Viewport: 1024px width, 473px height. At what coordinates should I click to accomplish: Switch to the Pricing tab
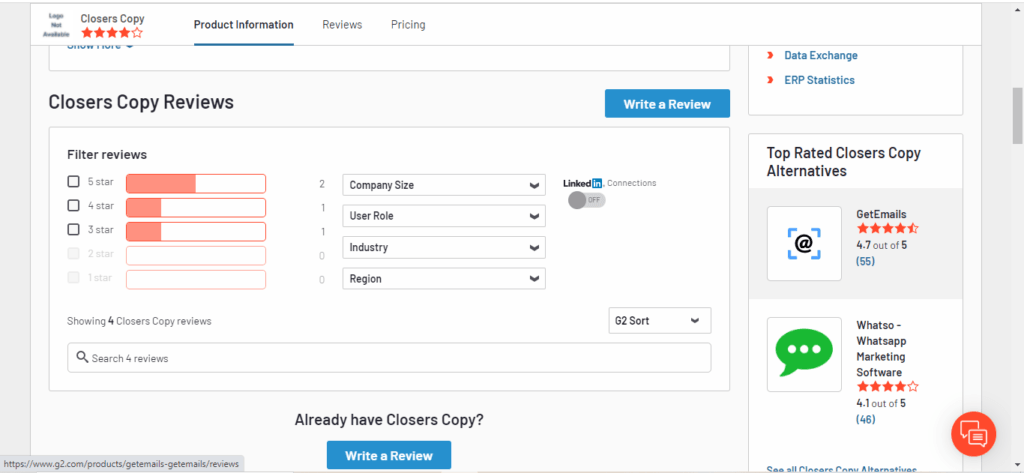(x=408, y=25)
